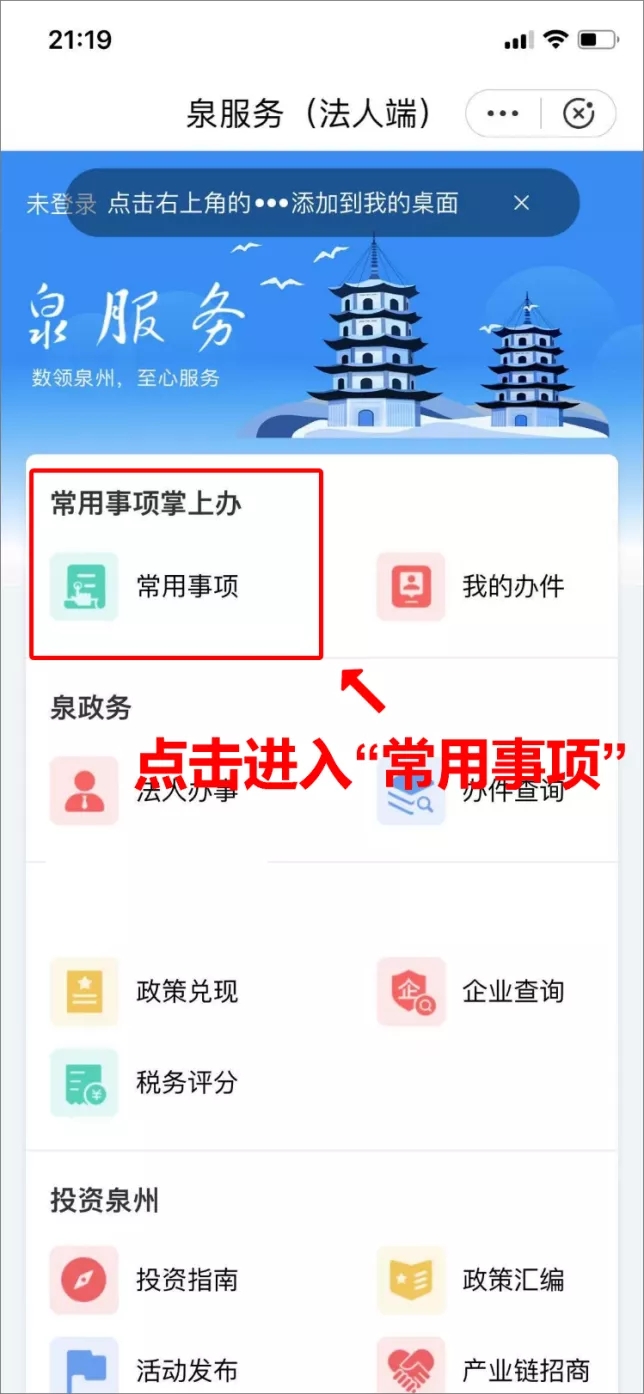Close the mini program with circle button
This screenshot has width=644, height=1394.
tap(578, 114)
